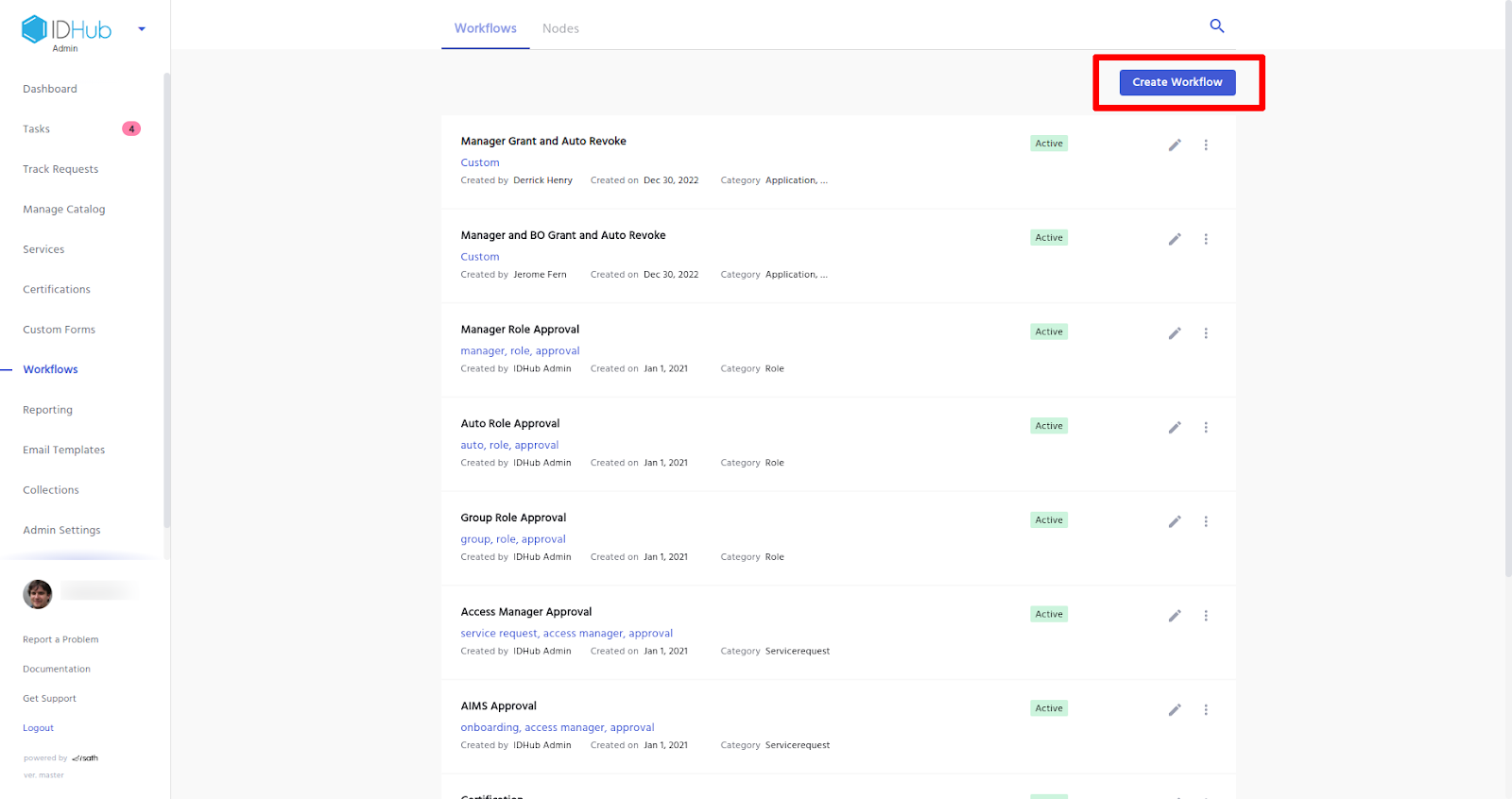Open three-dot menu for Access Manager Approval
1512x799 pixels.
[1206, 616]
